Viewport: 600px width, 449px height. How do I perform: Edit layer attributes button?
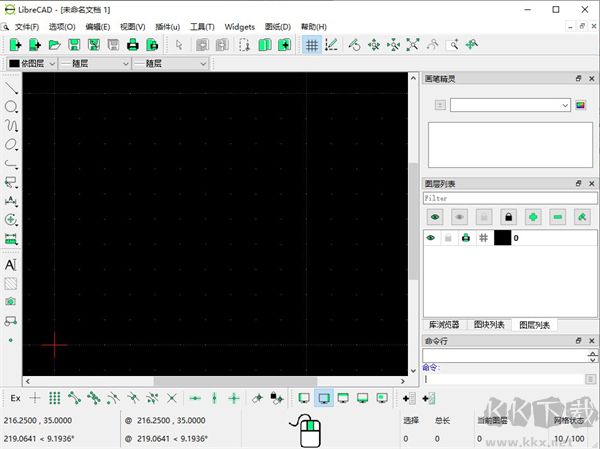tap(582, 217)
